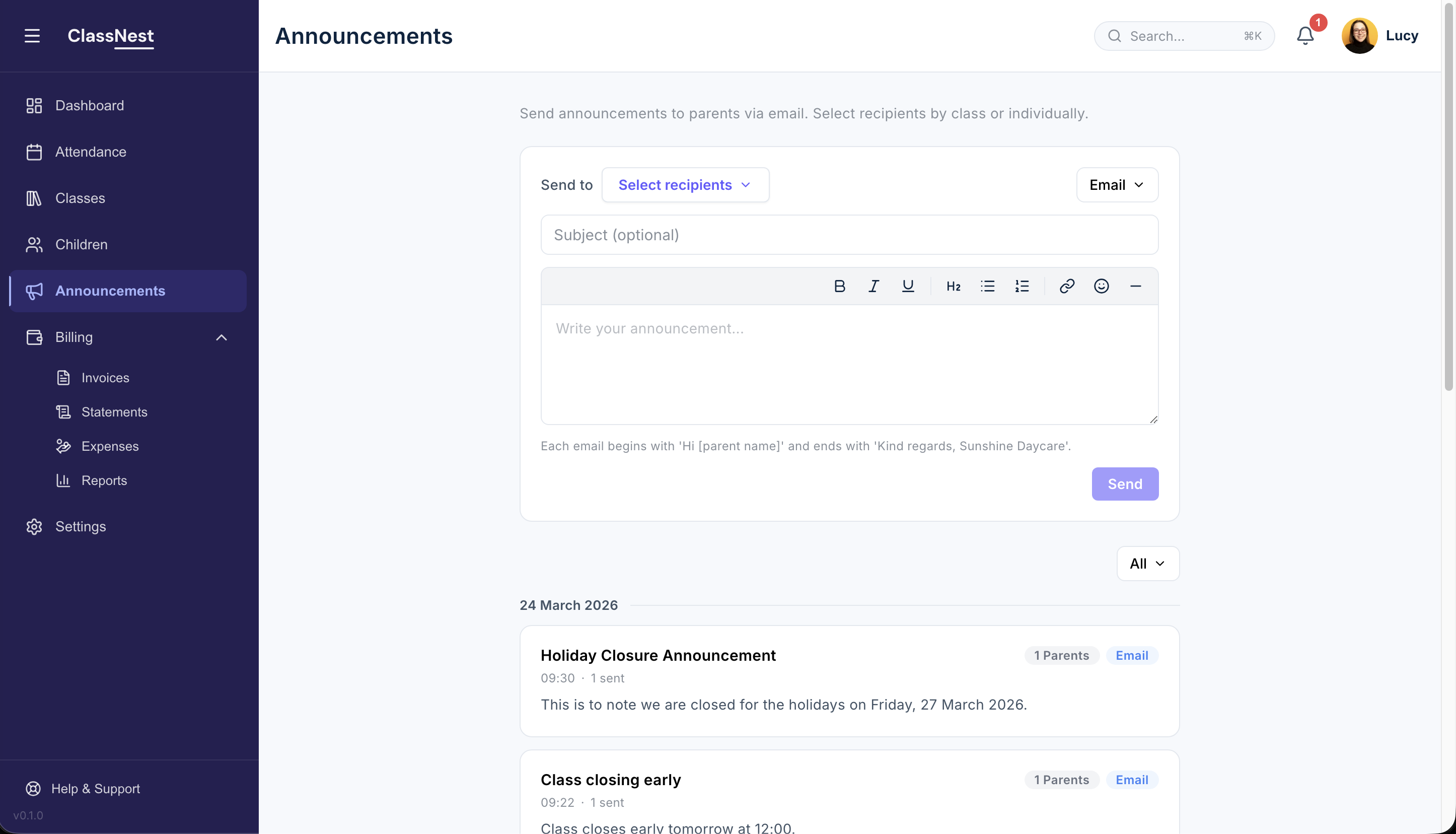Collapse the Billing submenu chevron

click(x=222, y=337)
